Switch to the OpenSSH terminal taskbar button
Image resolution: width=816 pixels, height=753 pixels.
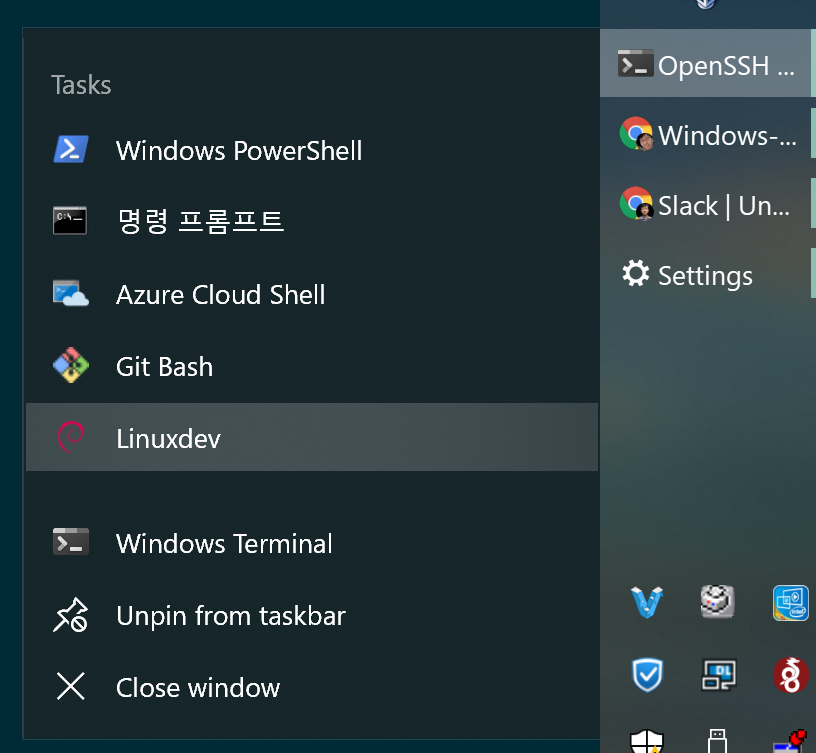[x=707, y=63]
